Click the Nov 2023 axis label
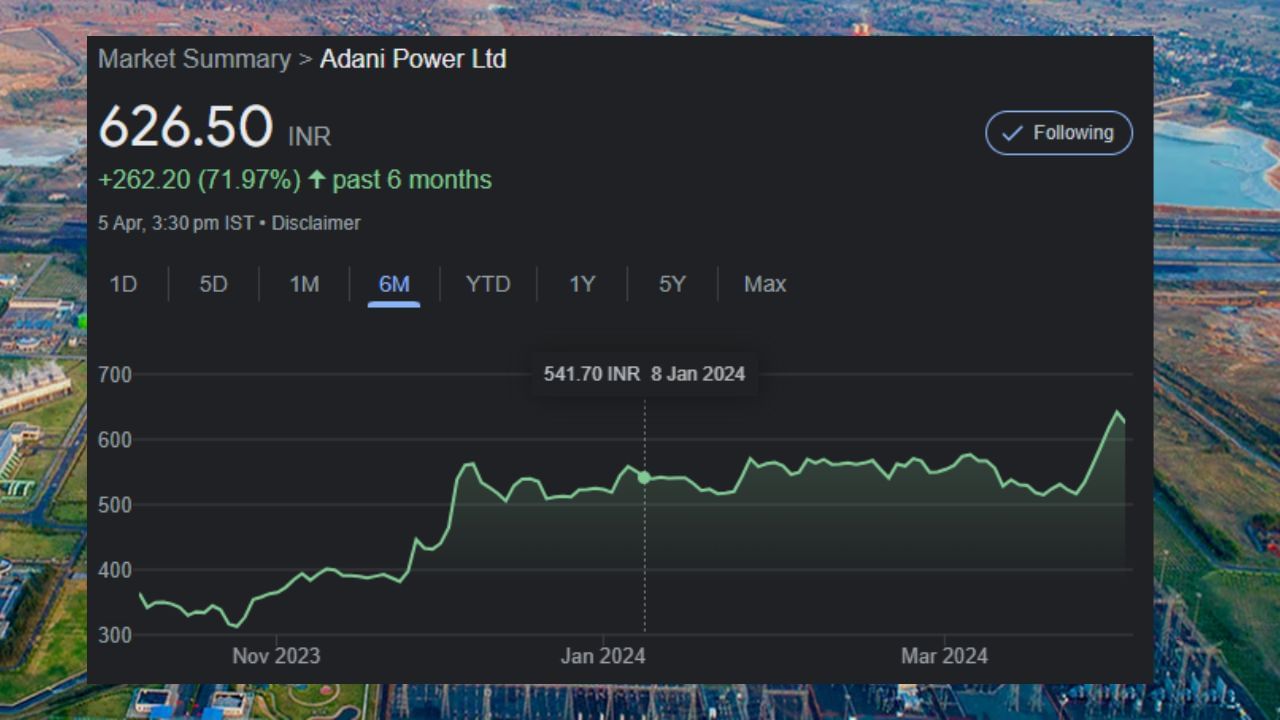Image resolution: width=1280 pixels, height=720 pixels. [276, 656]
